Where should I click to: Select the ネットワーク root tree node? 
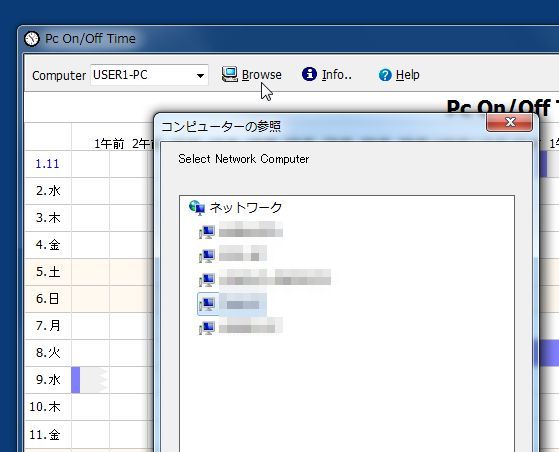[x=235, y=207]
